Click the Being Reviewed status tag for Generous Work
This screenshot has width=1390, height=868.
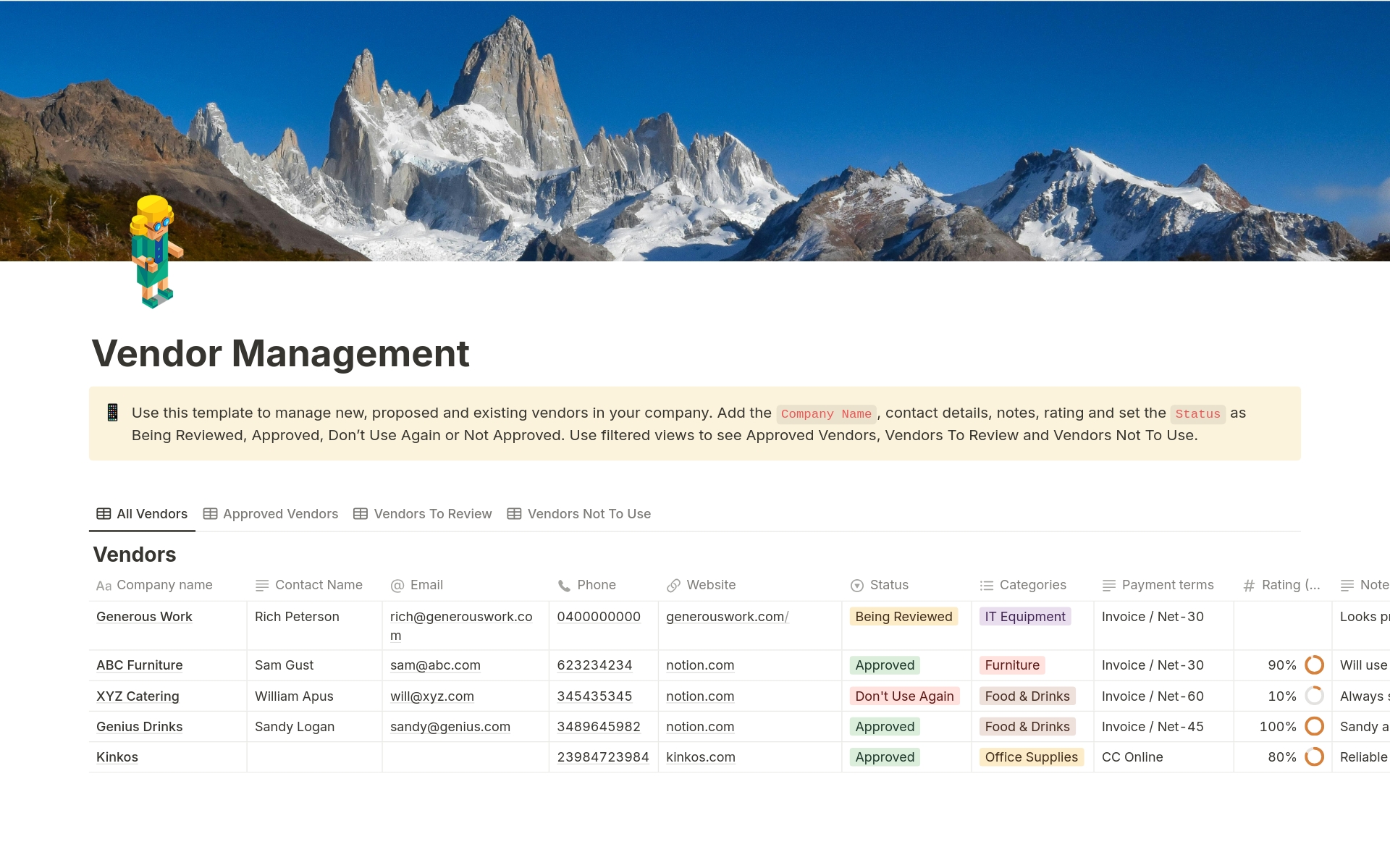[x=903, y=616]
